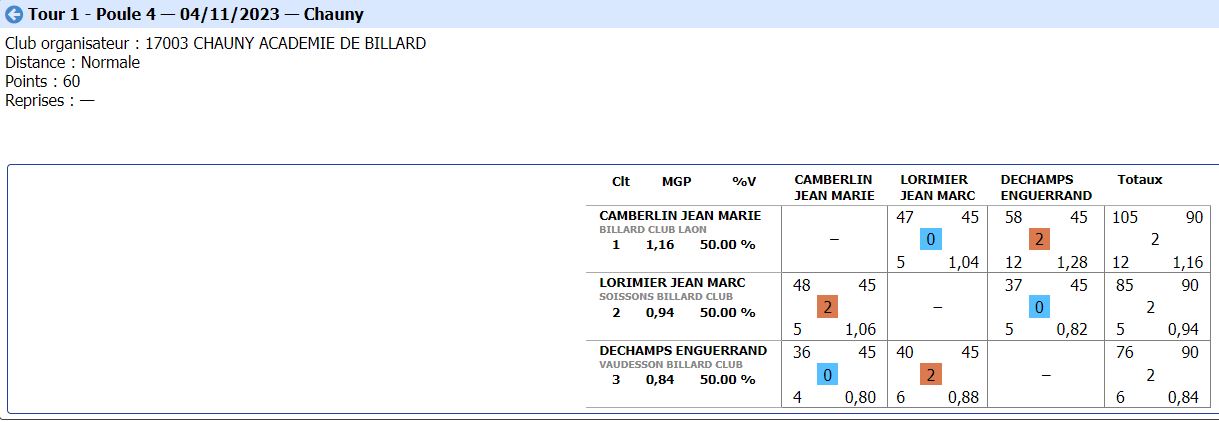Select the CAMBERLIN JEAN MARIE row name
The width and height of the screenshot is (1219, 422).
pyautogui.click(x=680, y=215)
